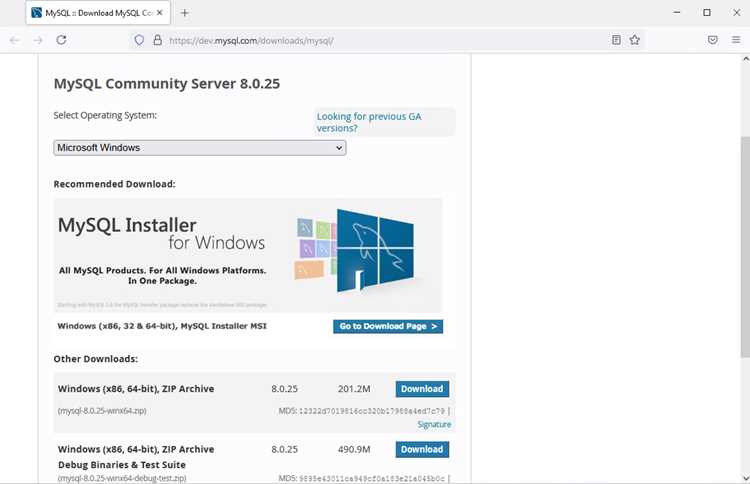
Task: Click the MySQL Installer for Windows banner
Action: click(x=248, y=255)
